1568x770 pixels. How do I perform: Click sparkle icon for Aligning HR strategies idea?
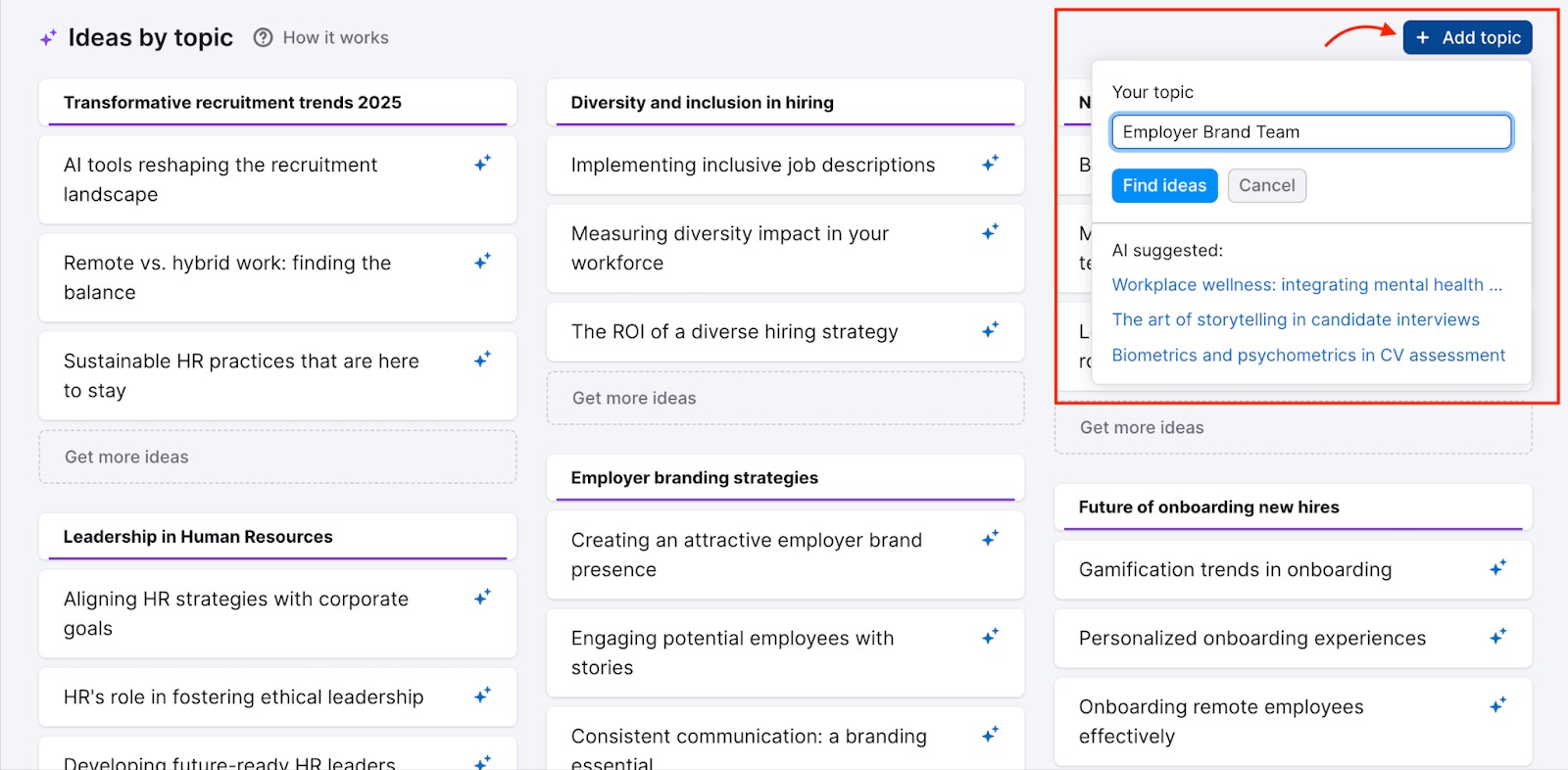click(x=482, y=598)
